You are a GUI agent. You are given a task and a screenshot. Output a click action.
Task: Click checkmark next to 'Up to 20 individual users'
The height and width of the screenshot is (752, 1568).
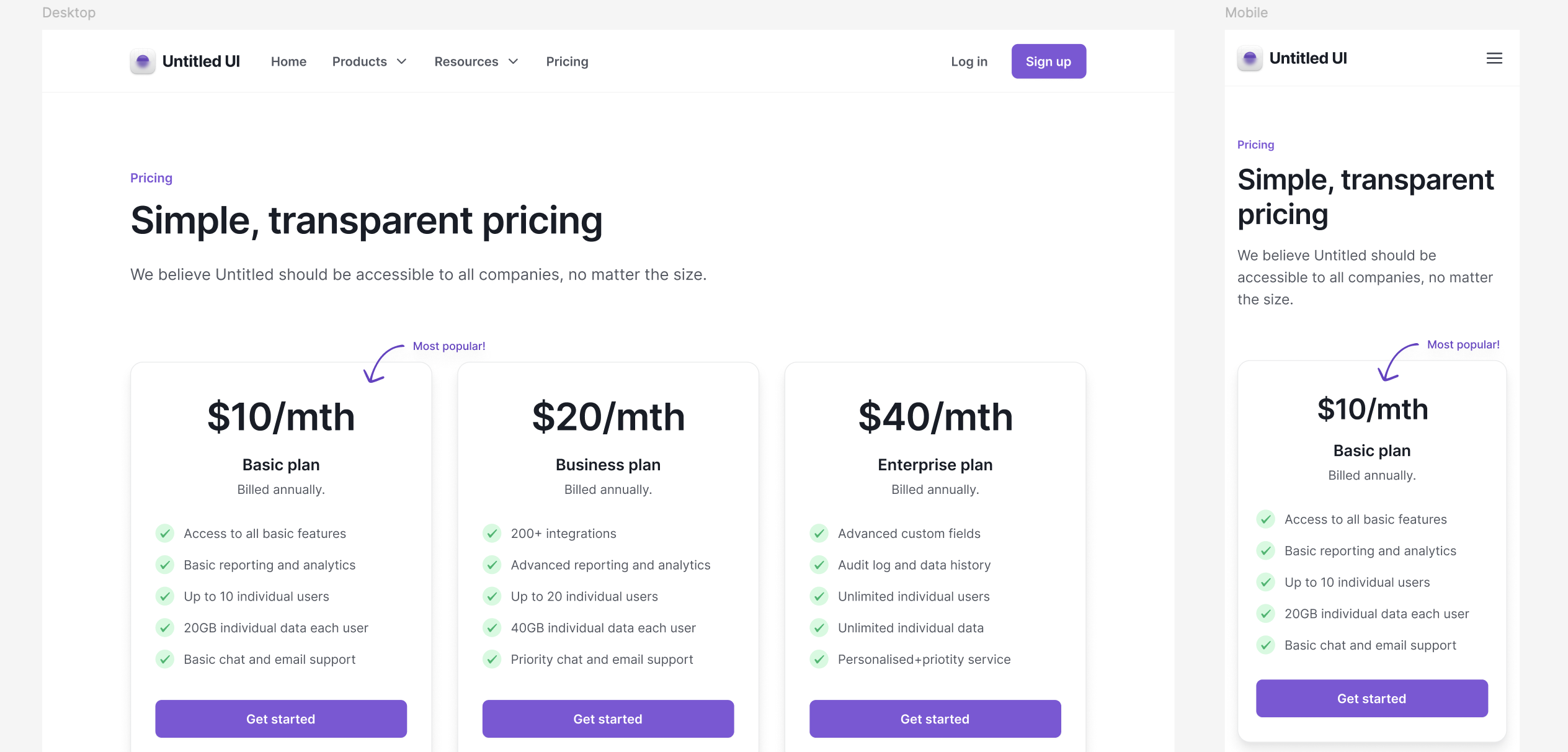pos(492,596)
